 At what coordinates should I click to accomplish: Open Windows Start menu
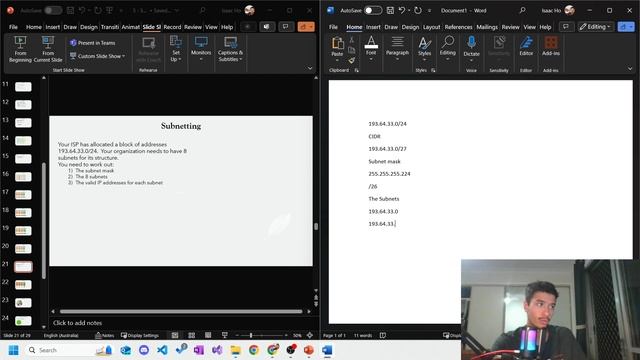coord(13,350)
